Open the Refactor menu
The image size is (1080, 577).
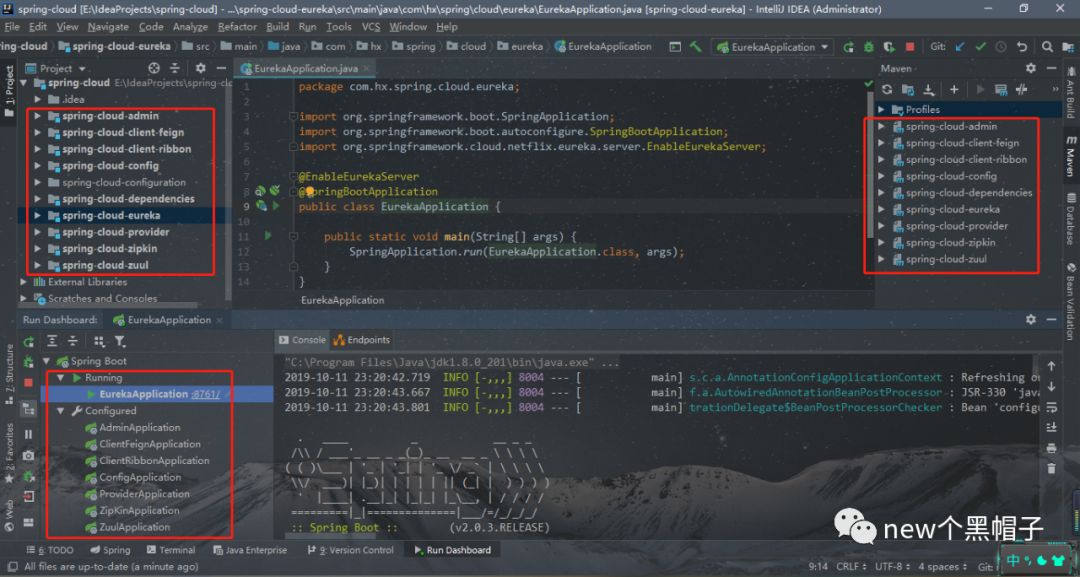[237, 26]
